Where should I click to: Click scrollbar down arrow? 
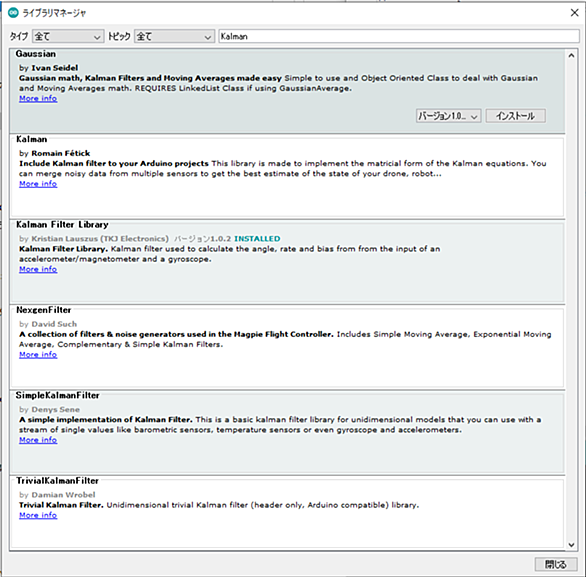pyautogui.click(x=571, y=545)
